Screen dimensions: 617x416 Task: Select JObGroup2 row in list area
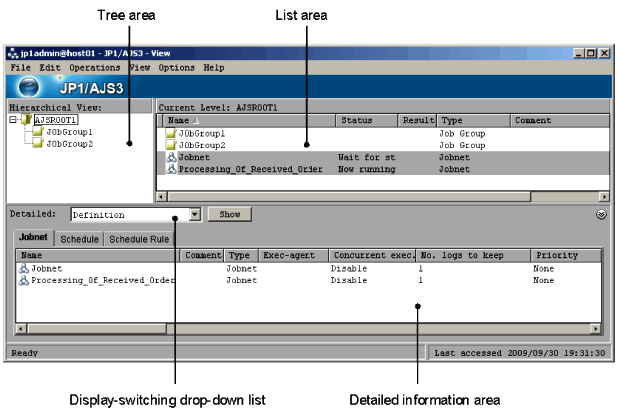pos(382,145)
